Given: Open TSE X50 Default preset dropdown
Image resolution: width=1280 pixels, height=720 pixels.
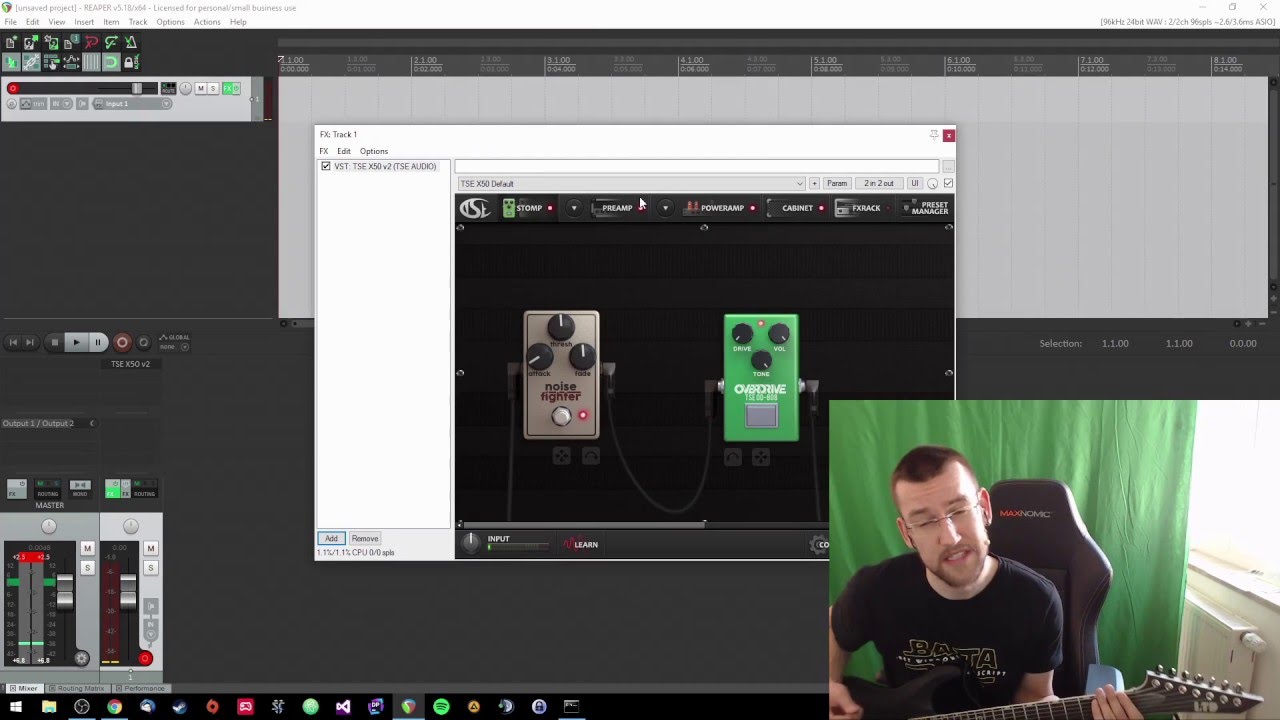Looking at the screenshot, I should 631,184.
